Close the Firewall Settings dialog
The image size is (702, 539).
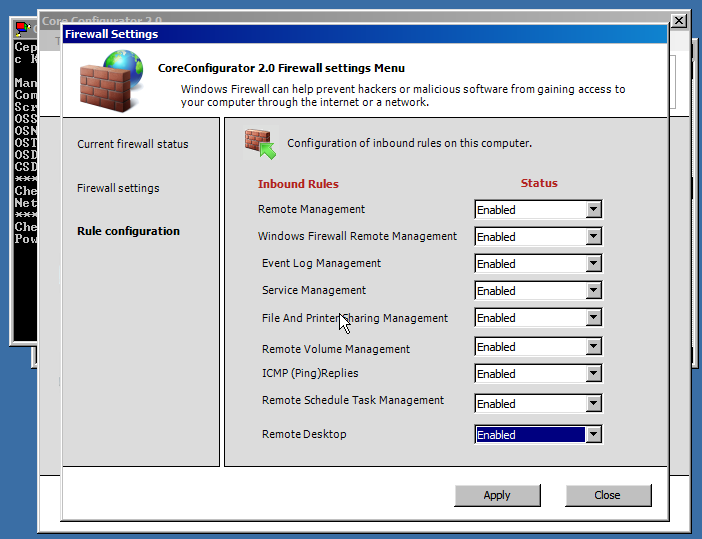click(x=608, y=495)
